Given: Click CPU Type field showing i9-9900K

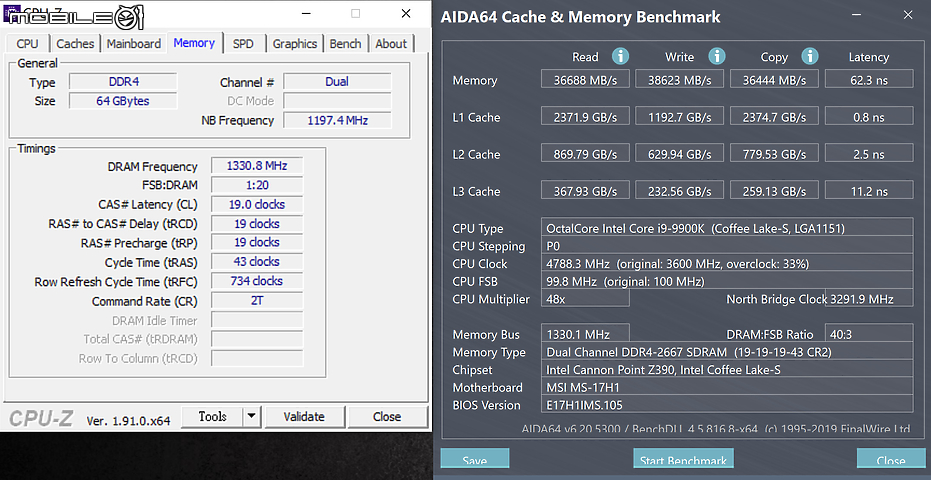Looking at the screenshot, I should point(727,228).
